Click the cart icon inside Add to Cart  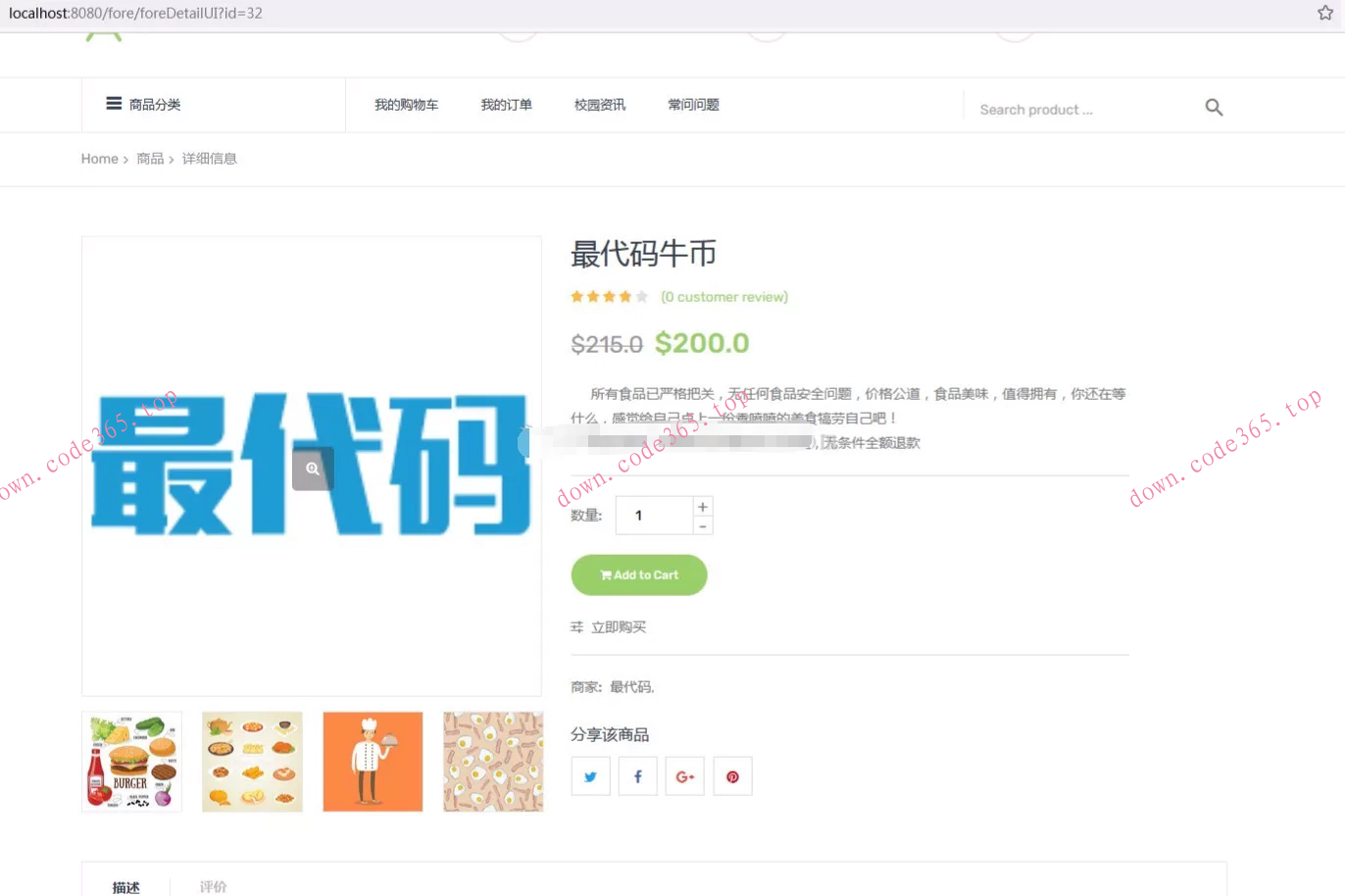point(606,575)
